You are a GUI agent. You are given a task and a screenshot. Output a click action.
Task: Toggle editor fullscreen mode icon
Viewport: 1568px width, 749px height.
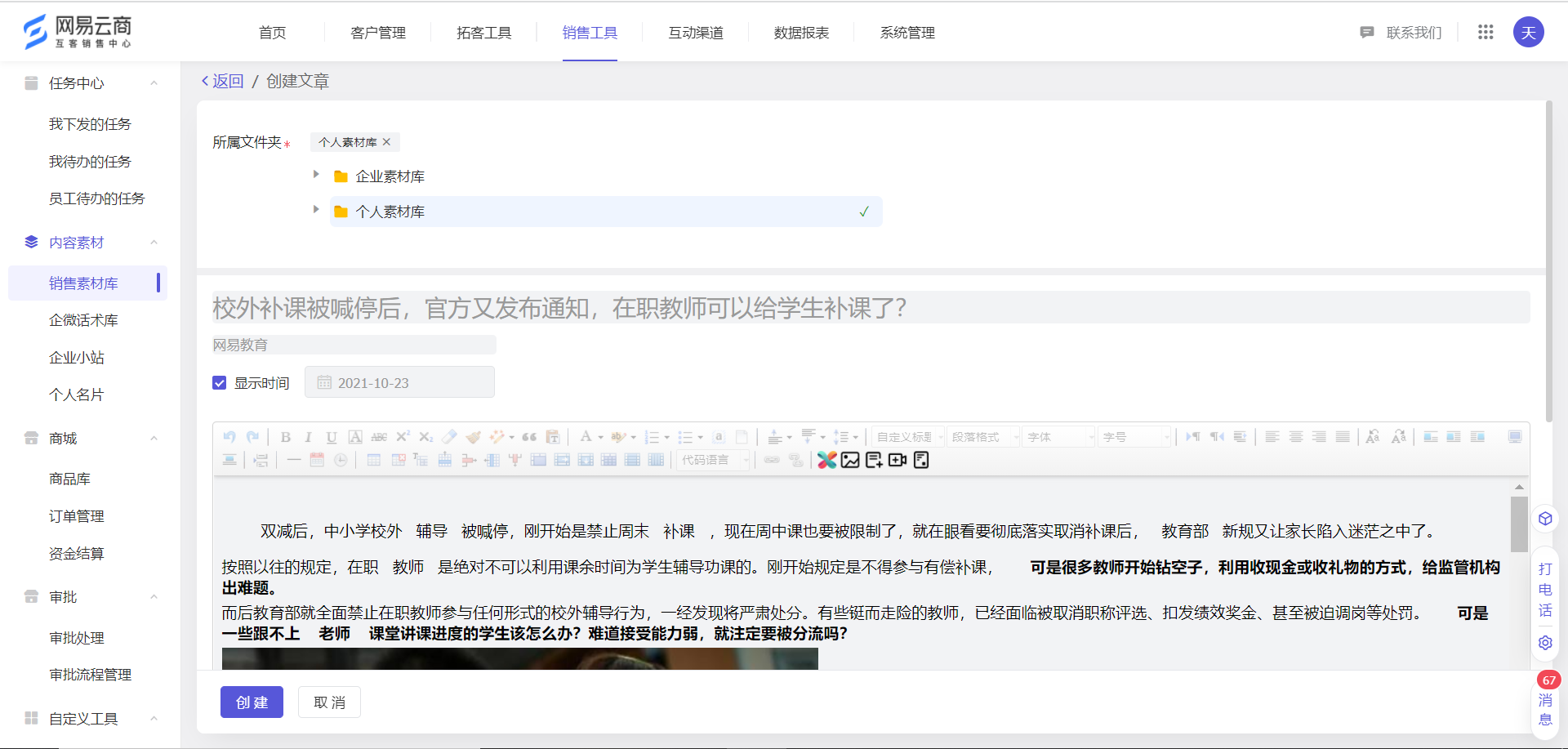[1515, 437]
